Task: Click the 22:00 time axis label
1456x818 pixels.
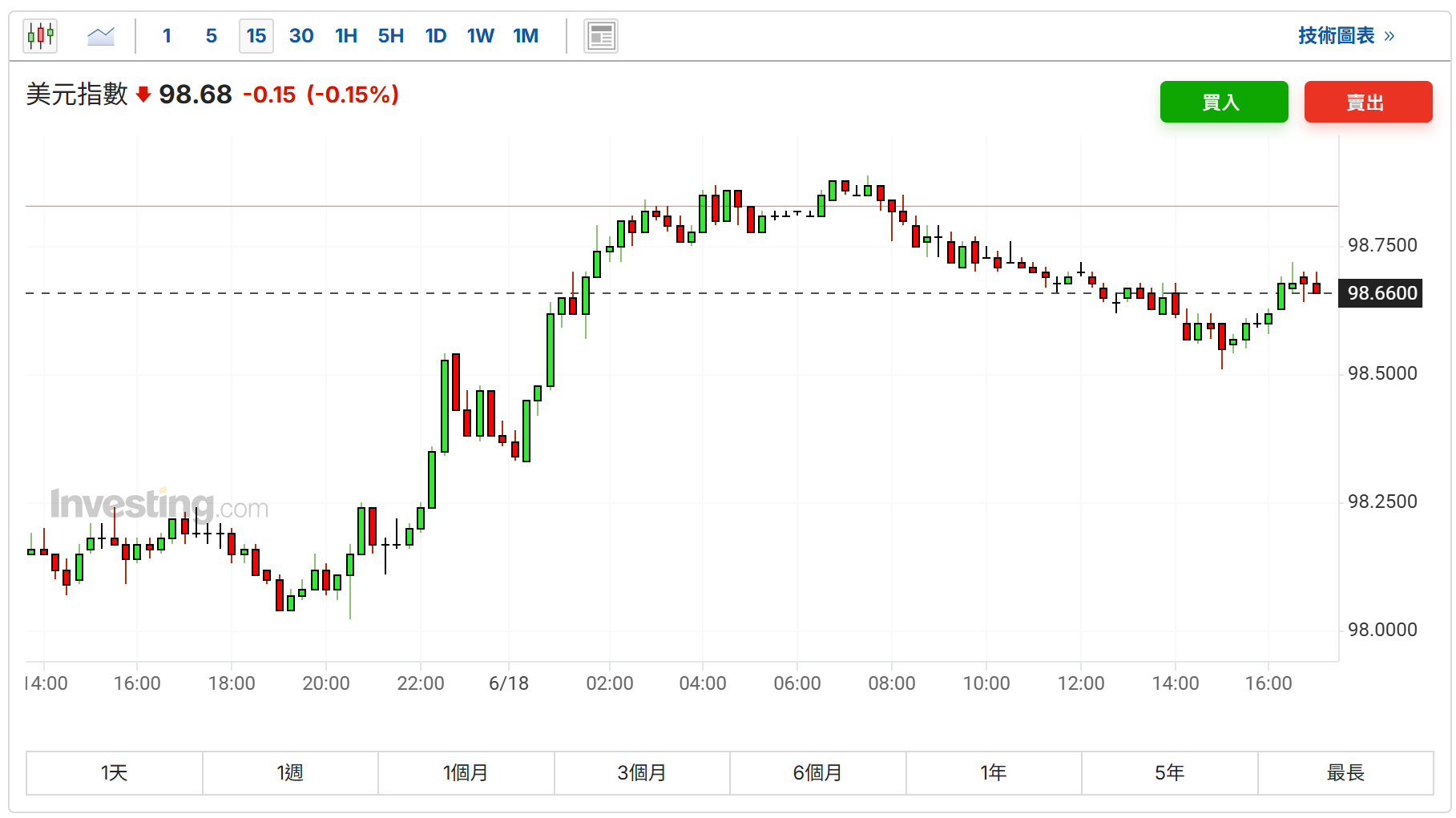Action: click(x=421, y=683)
